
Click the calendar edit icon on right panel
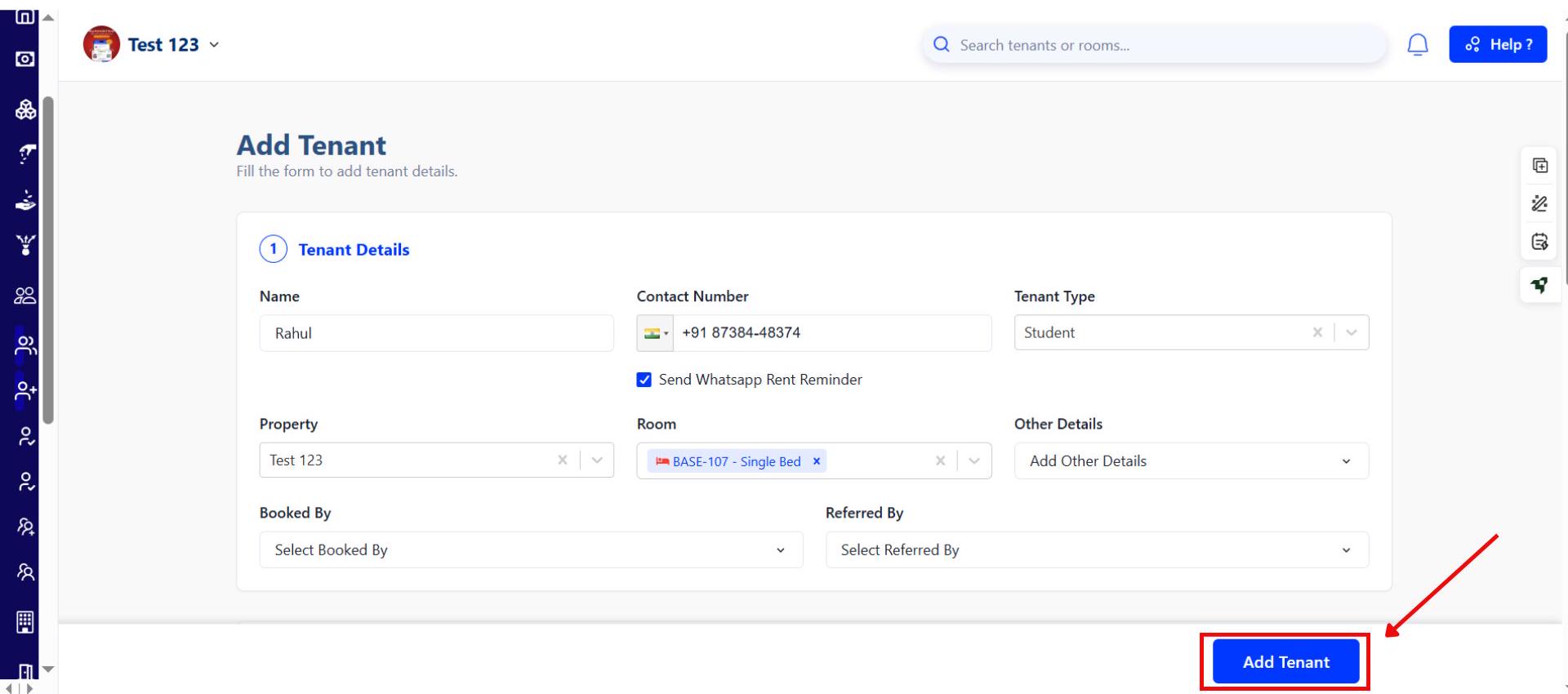pos(1539,242)
